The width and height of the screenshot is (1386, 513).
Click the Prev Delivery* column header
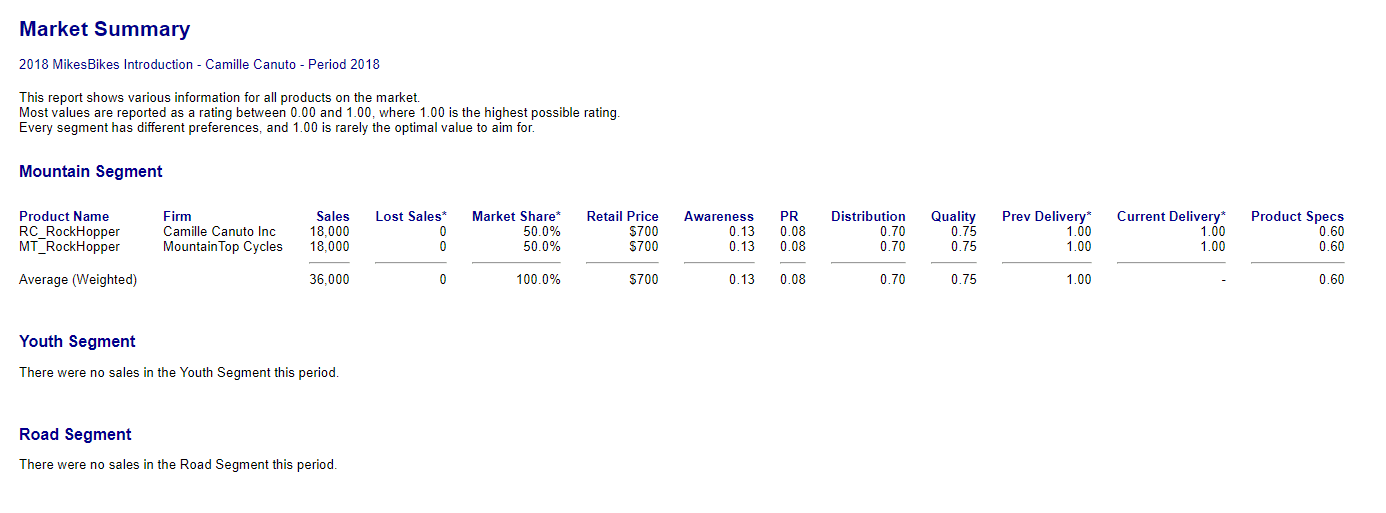point(1046,216)
